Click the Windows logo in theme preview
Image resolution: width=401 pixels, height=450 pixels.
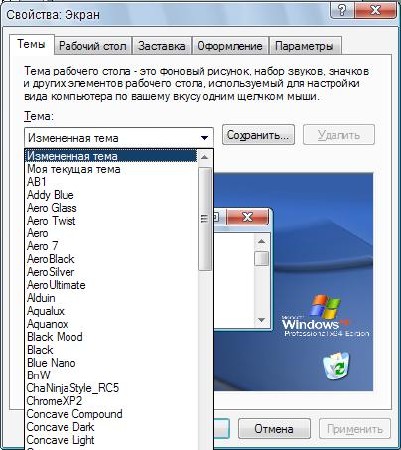tap(325, 306)
